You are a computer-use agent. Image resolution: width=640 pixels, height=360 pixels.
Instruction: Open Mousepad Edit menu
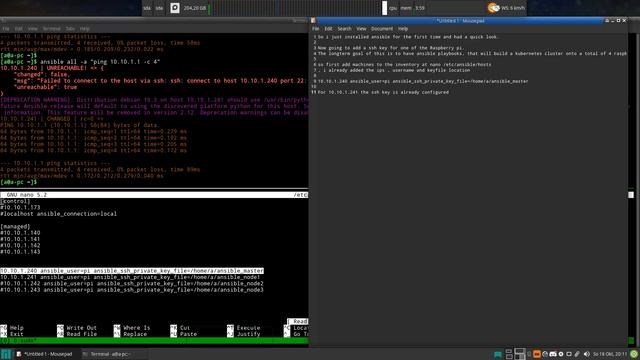(x=328, y=29)
